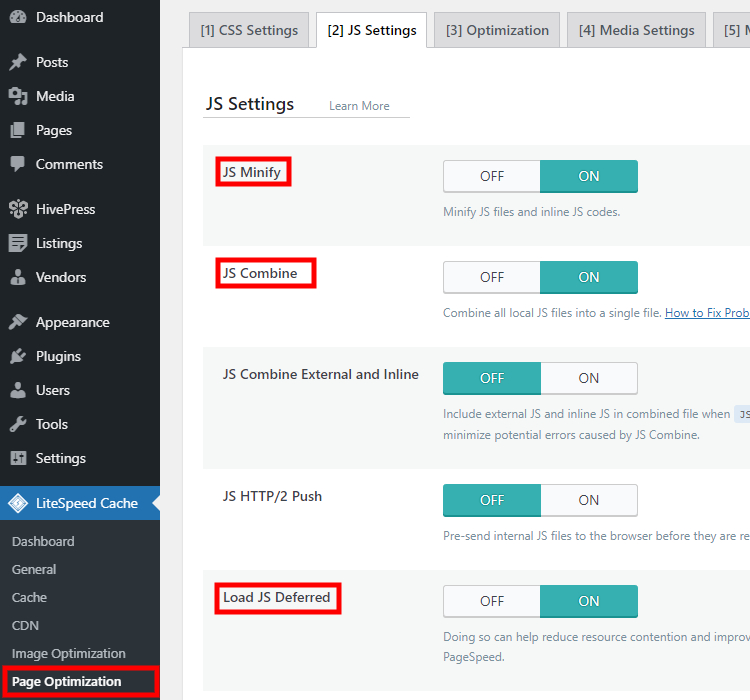Click the Comments speech bubble icon
Image resolution: width=750 pixels, height=700 pixels.
tap(18, 164)
